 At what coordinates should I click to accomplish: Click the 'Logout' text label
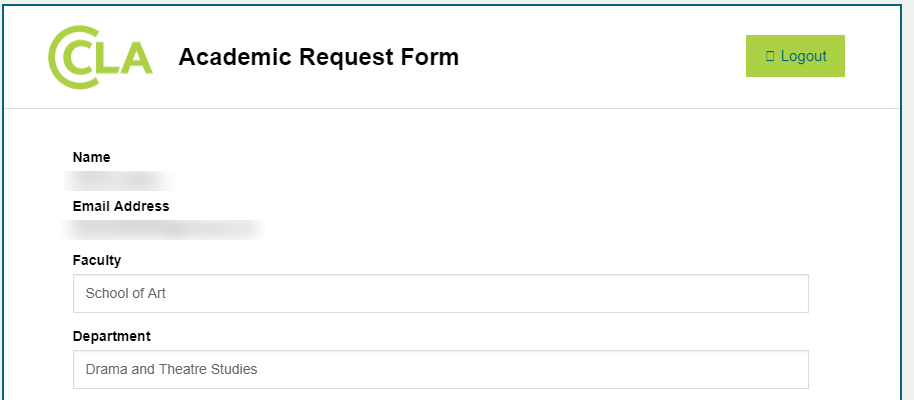[803, 56]
